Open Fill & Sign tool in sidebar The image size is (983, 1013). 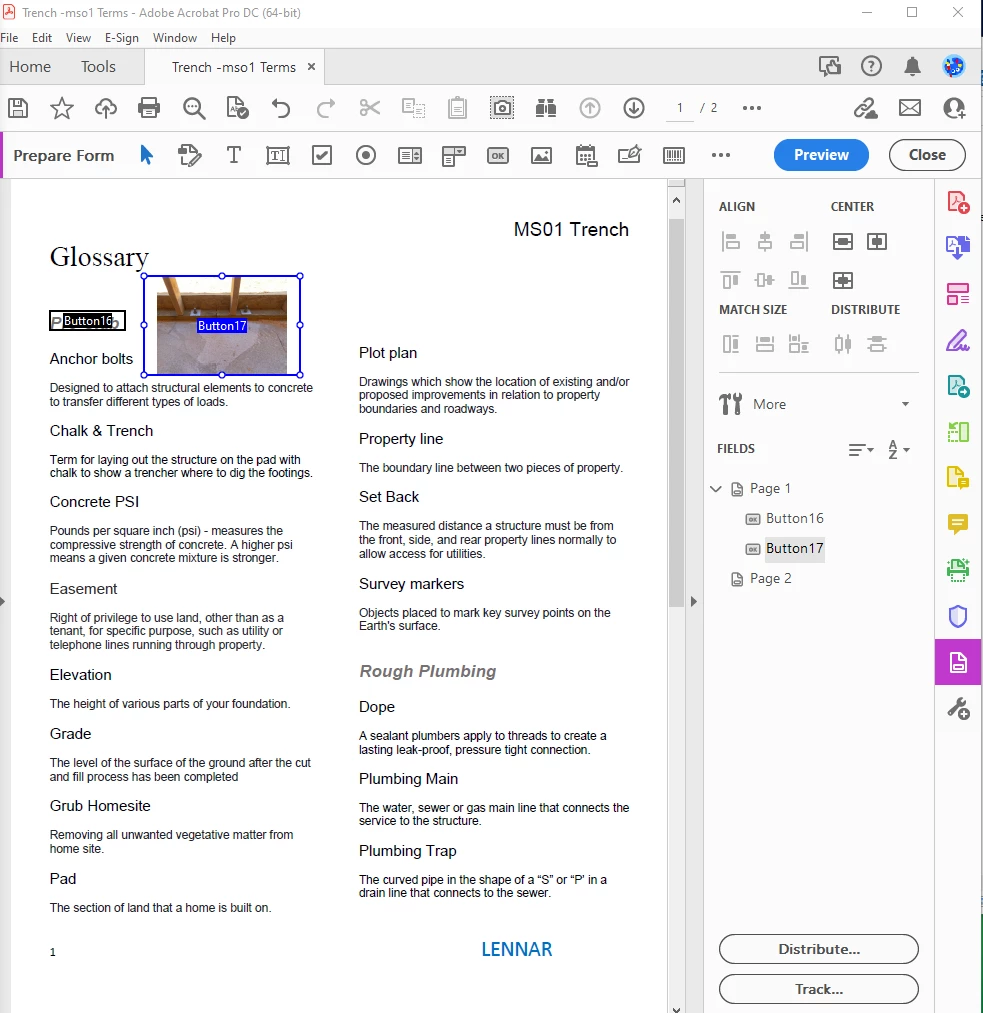tap(958, 340)
